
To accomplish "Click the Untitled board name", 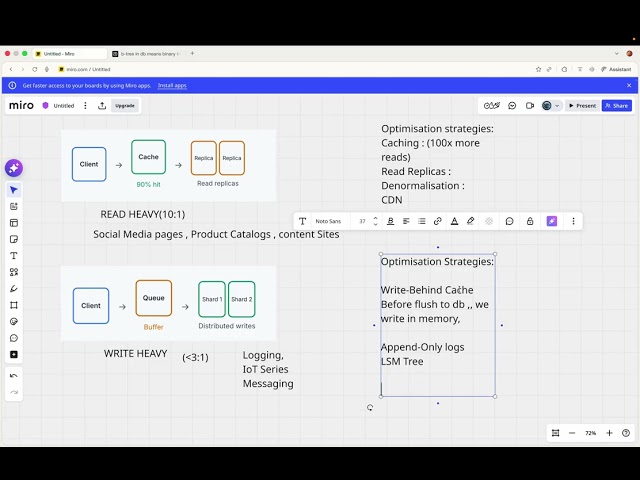I will coord(64,106).
